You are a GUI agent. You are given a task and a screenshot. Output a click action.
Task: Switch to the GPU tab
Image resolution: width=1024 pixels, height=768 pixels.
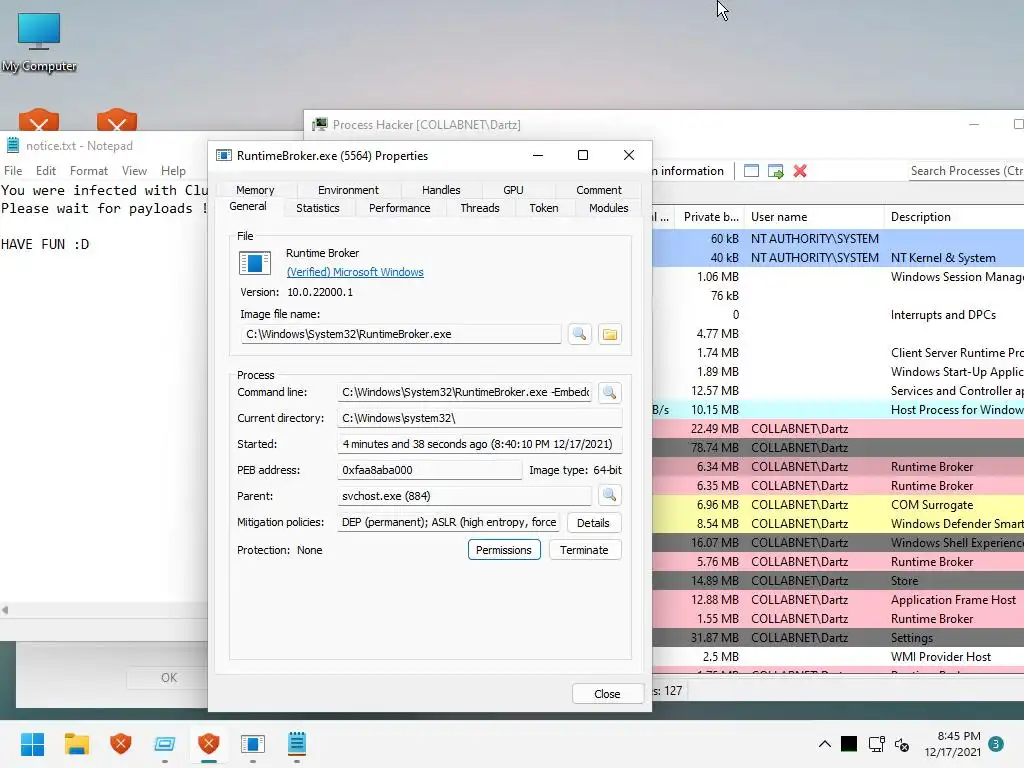click(x=513, y=190)
